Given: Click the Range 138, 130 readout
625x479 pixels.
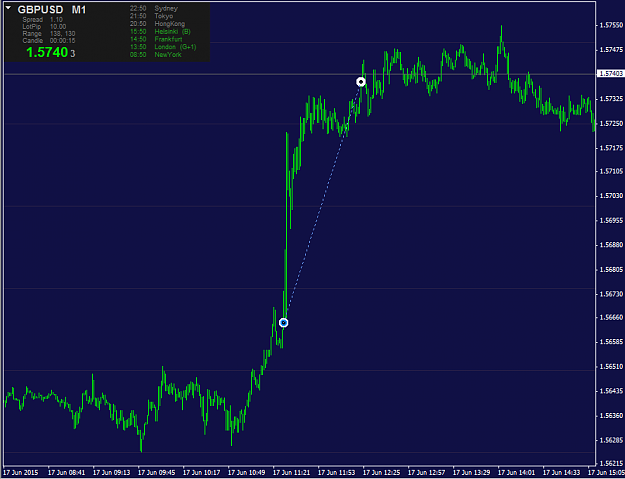Looking at the screenshot, I should point(49,34).
